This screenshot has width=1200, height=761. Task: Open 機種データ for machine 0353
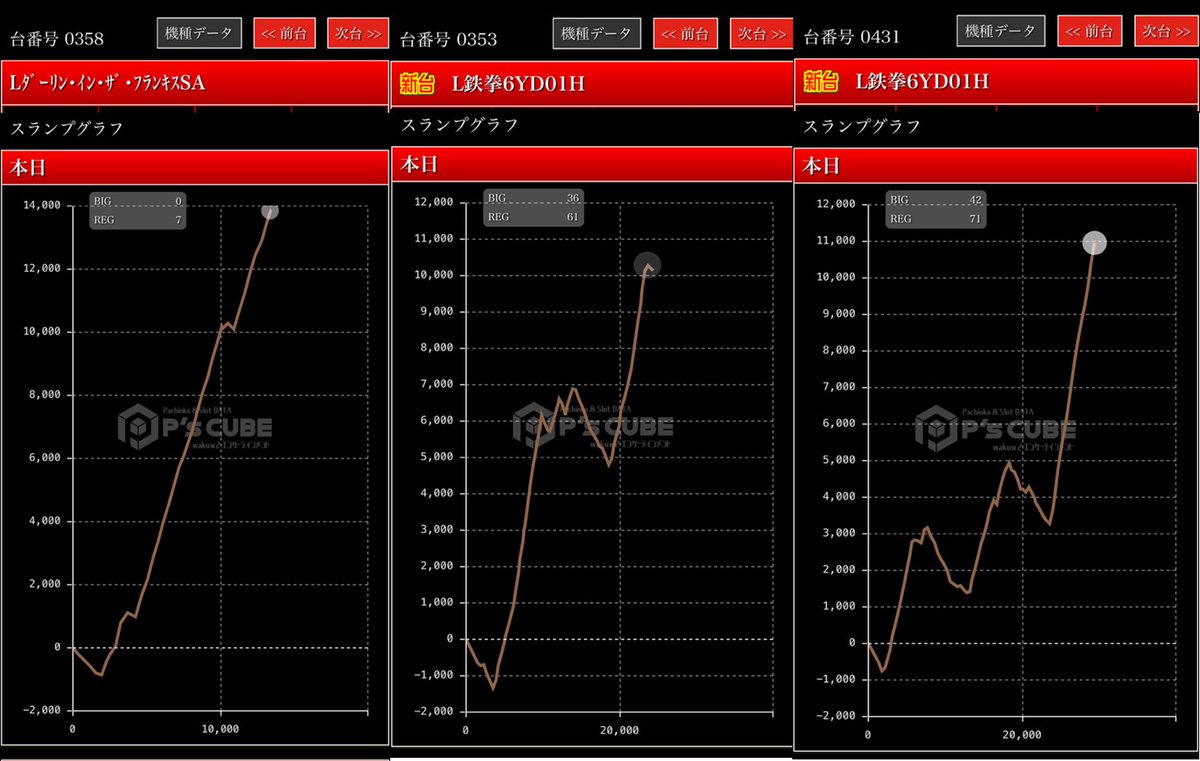(x=596, y=33)
